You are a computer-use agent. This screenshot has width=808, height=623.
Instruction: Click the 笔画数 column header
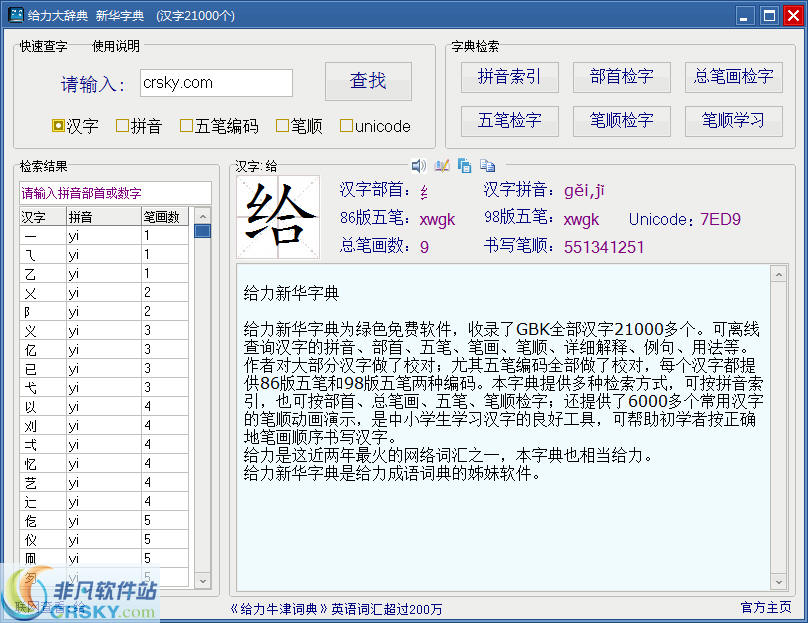tap(165, 217)
